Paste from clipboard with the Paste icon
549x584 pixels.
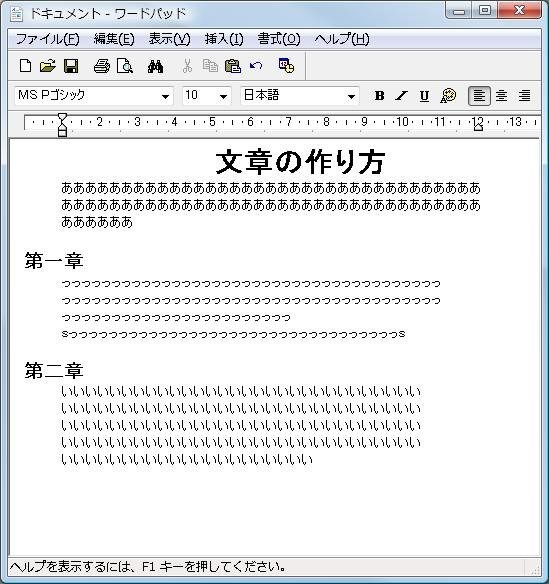point(233,66)
